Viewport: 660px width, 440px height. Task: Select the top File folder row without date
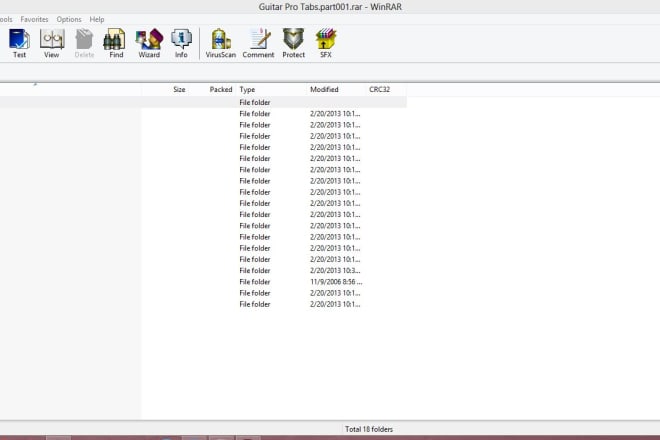[x=203, y=102]
